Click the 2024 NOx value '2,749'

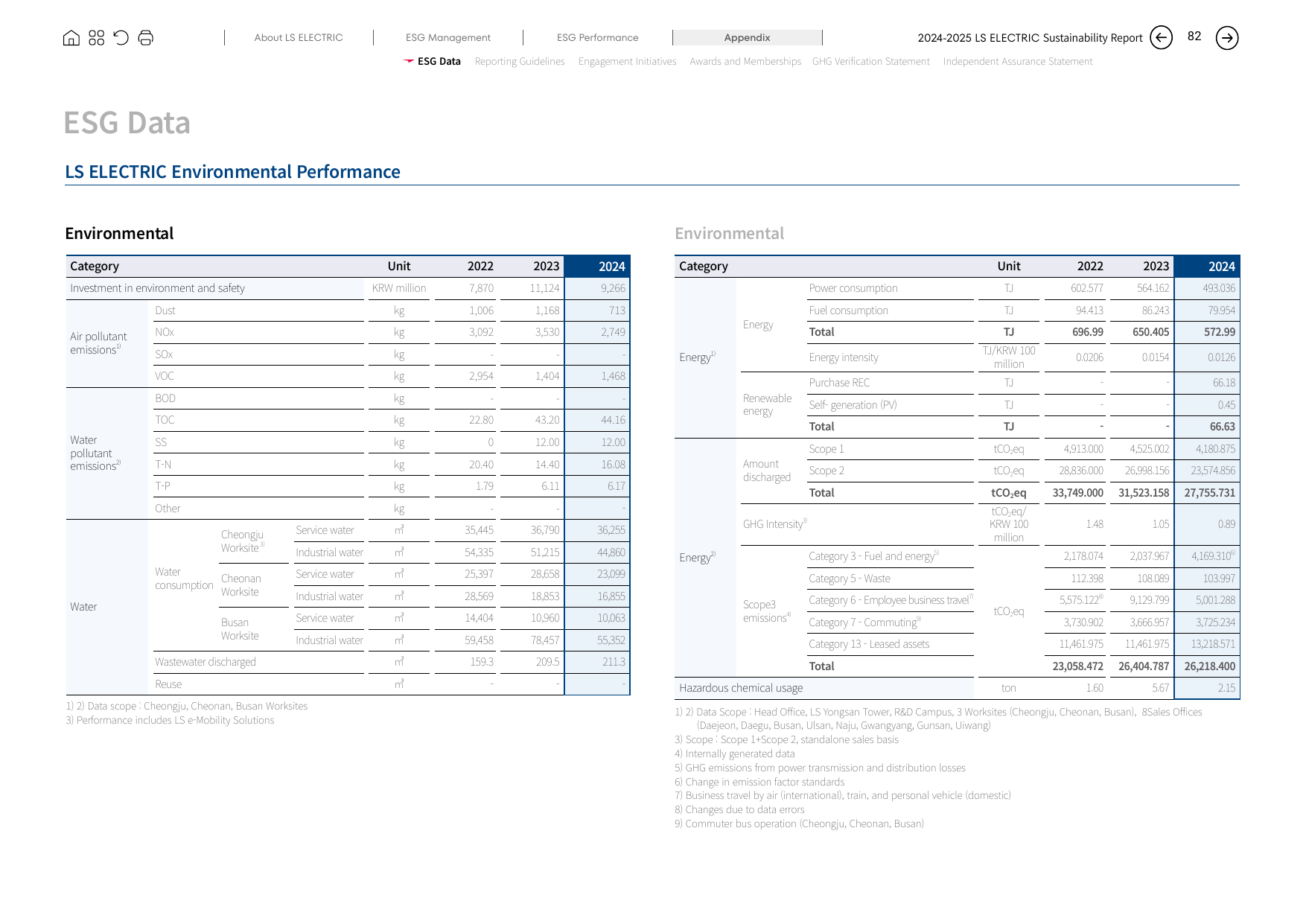[613, 332]
